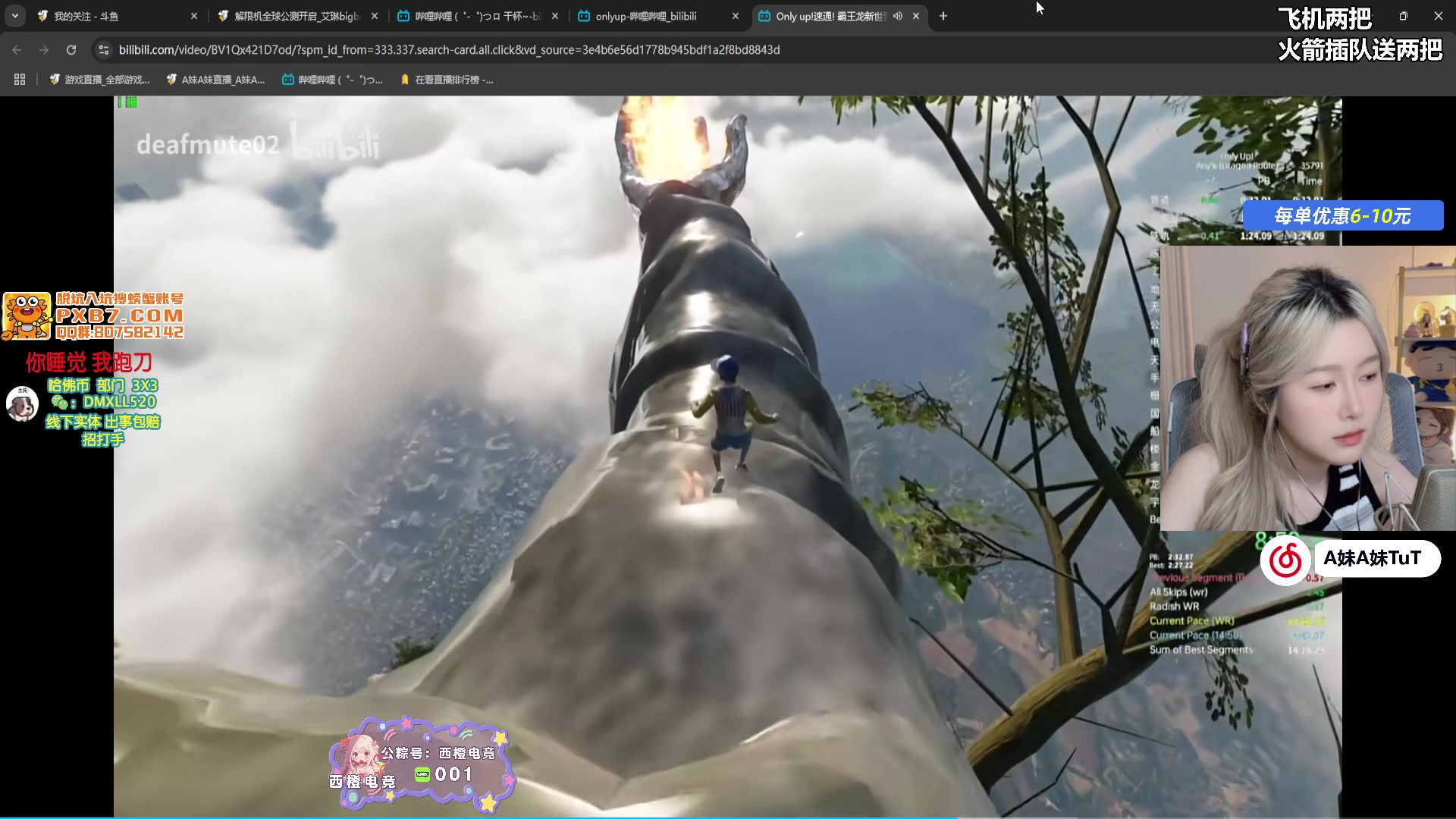Close the 哔哩哔哩 干杯 tab
The image size is (1456, 819).
point(555,16)
